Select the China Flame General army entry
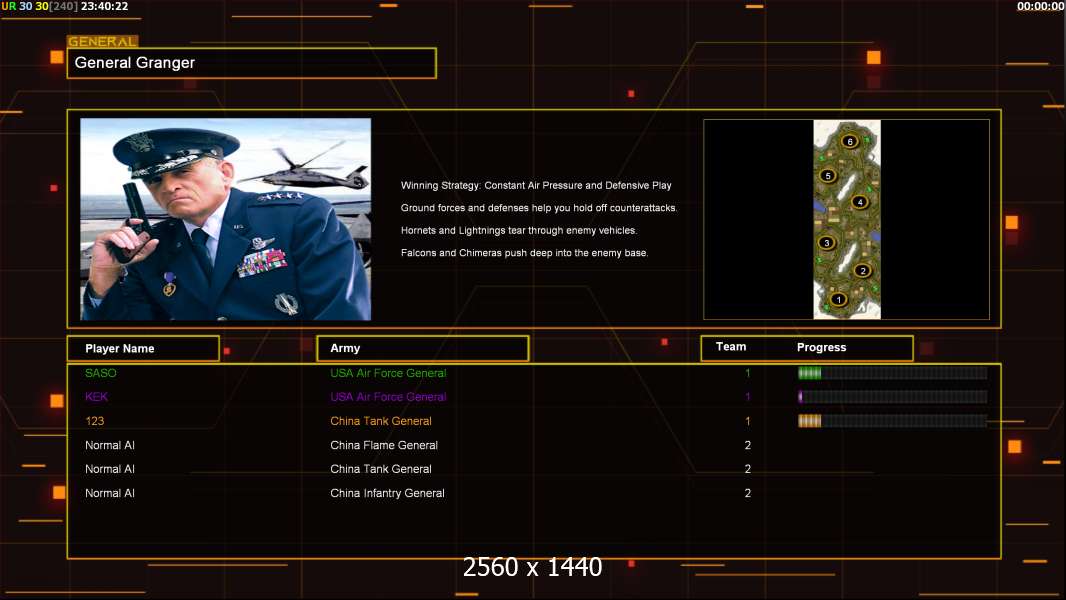This screenshot has height=600, width=1066. [384, 445]
